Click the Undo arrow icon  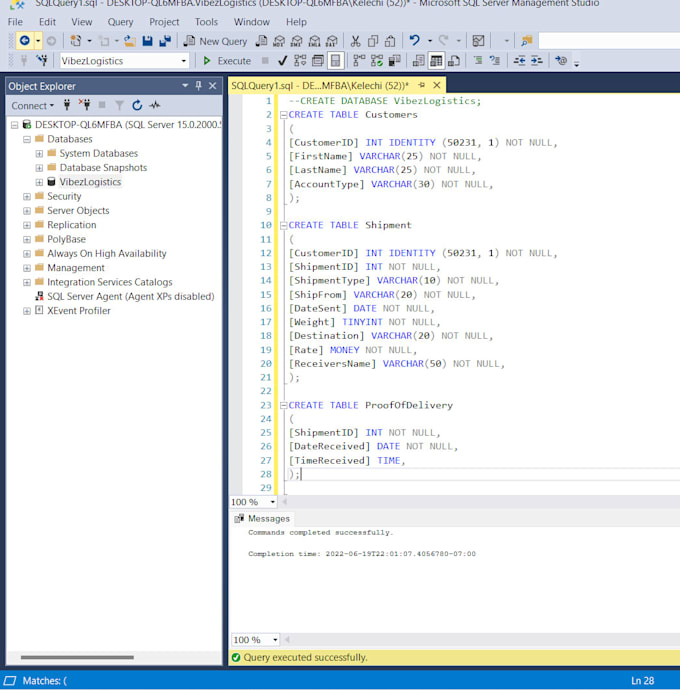(x=414, y=41)
